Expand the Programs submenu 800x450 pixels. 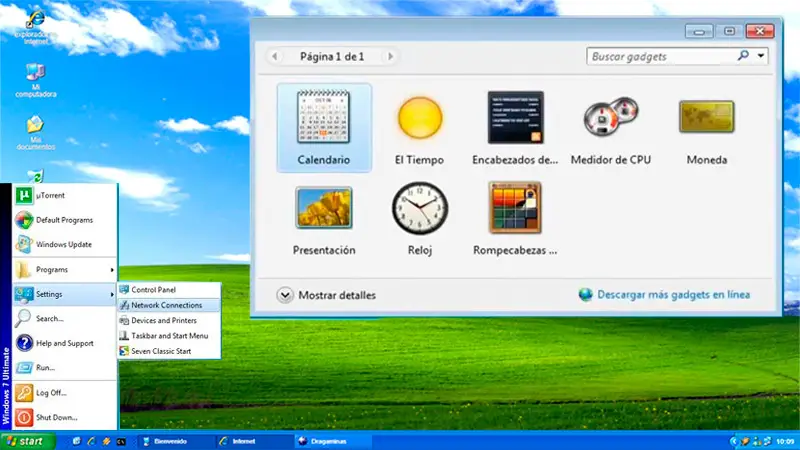pyautogui.click(x=65, y=269)
